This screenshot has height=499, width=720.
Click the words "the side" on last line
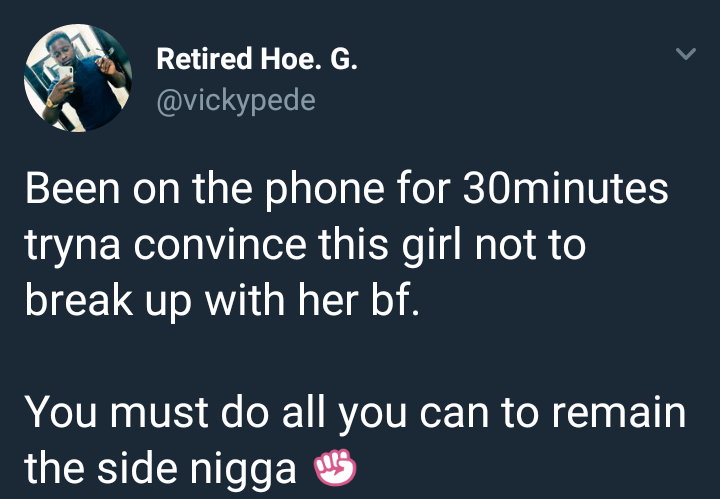(x=101, y=467)
